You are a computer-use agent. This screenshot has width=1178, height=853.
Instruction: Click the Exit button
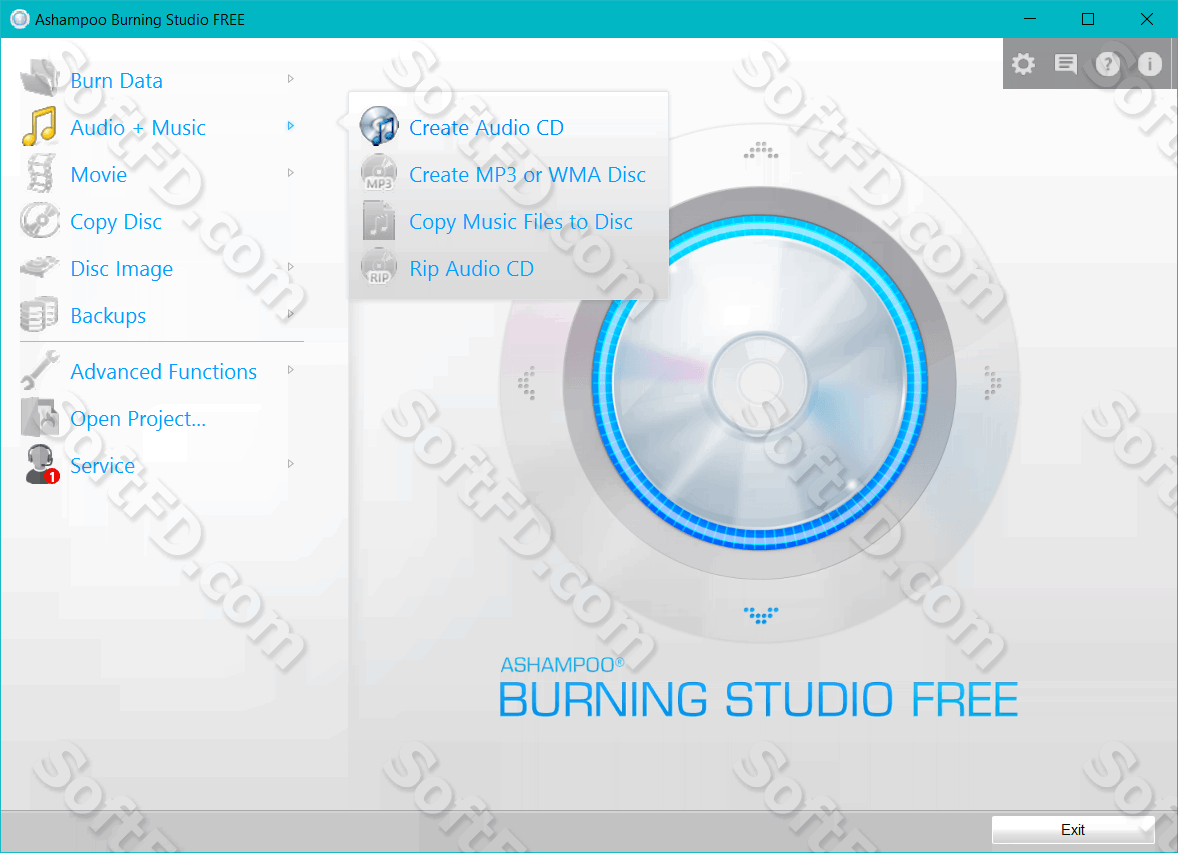1073,830
